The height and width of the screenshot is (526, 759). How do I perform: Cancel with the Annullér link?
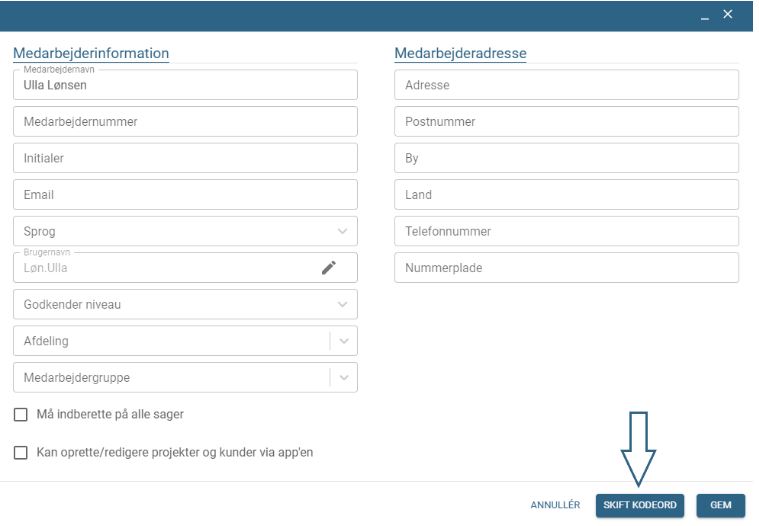555,506
